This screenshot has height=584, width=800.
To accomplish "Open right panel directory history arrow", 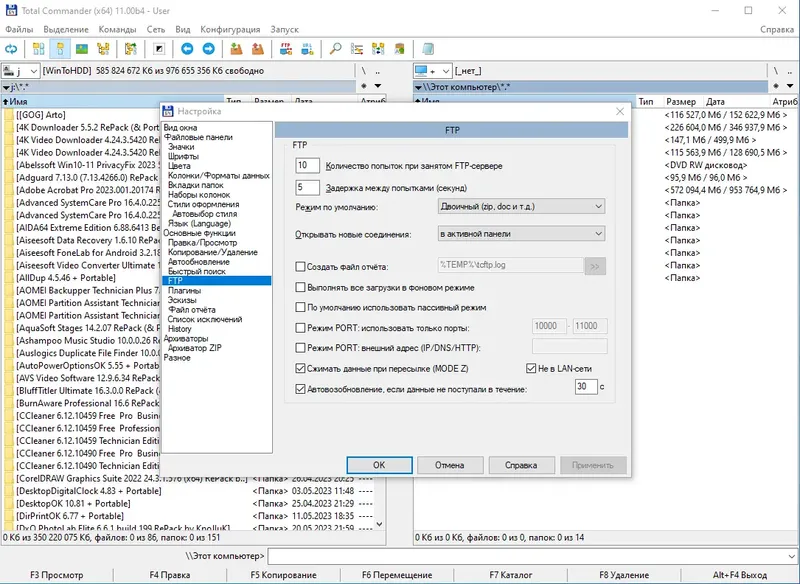I will tap(790, 86).
